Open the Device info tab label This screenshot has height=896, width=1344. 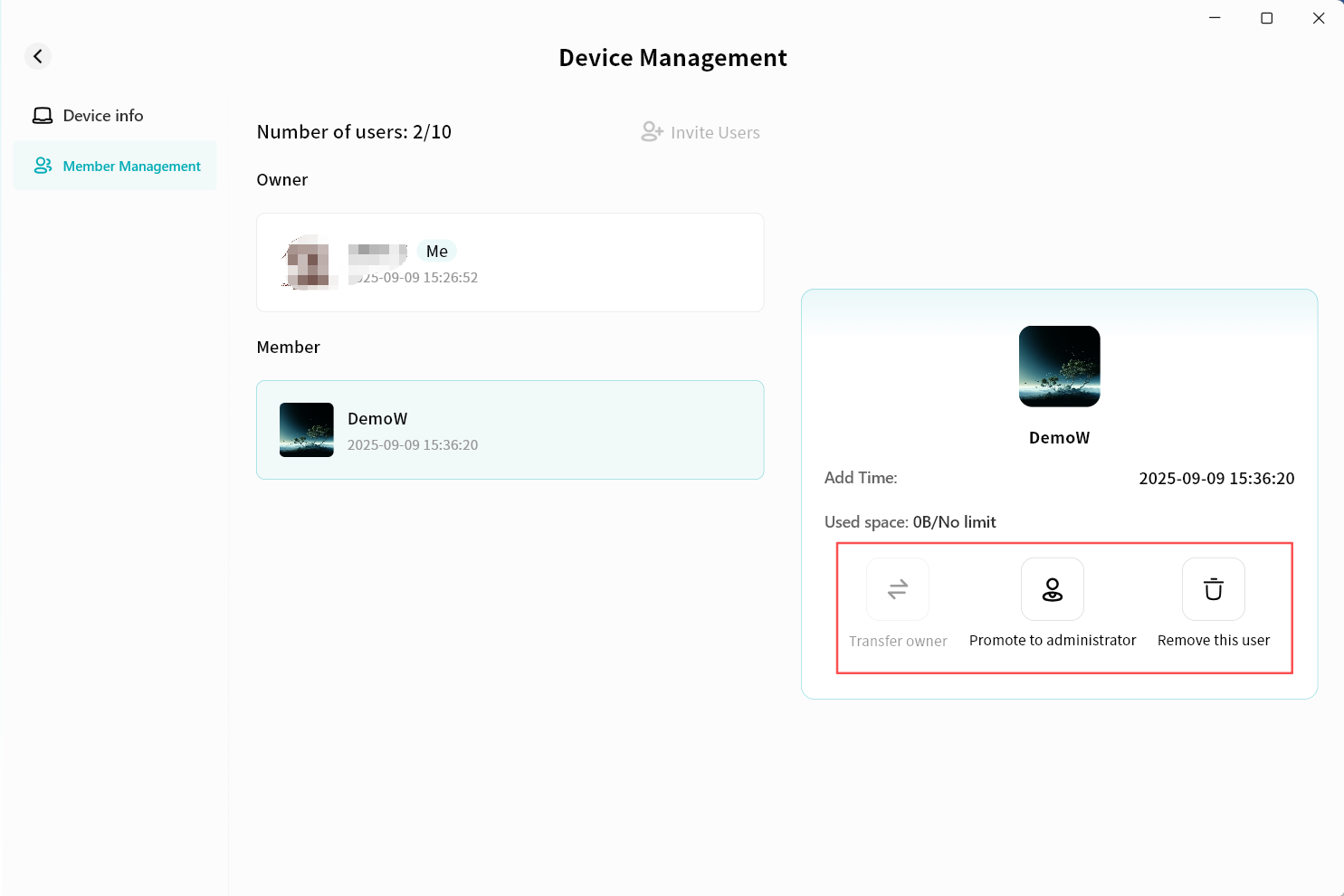point(103,116)
